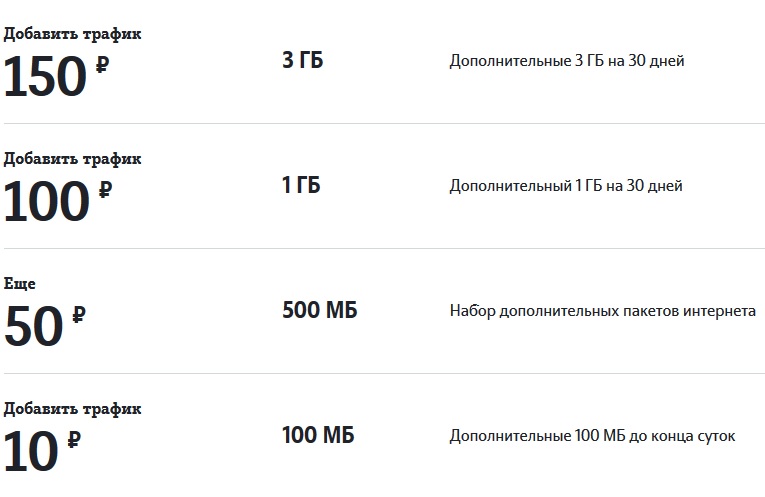Click description Дополнительные 3 ГБ на 30 дней
The width and height of the screenshot is (765, 497).
[567, 61]
